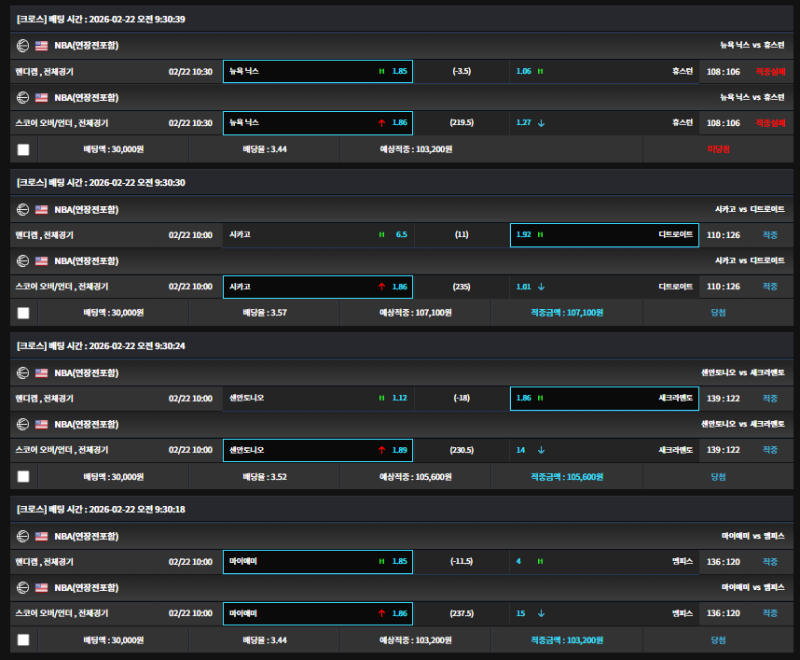Tick the checkbox for the 9:30:39 bet slip
Screen dimensions: 800x660
pos(23,149)
